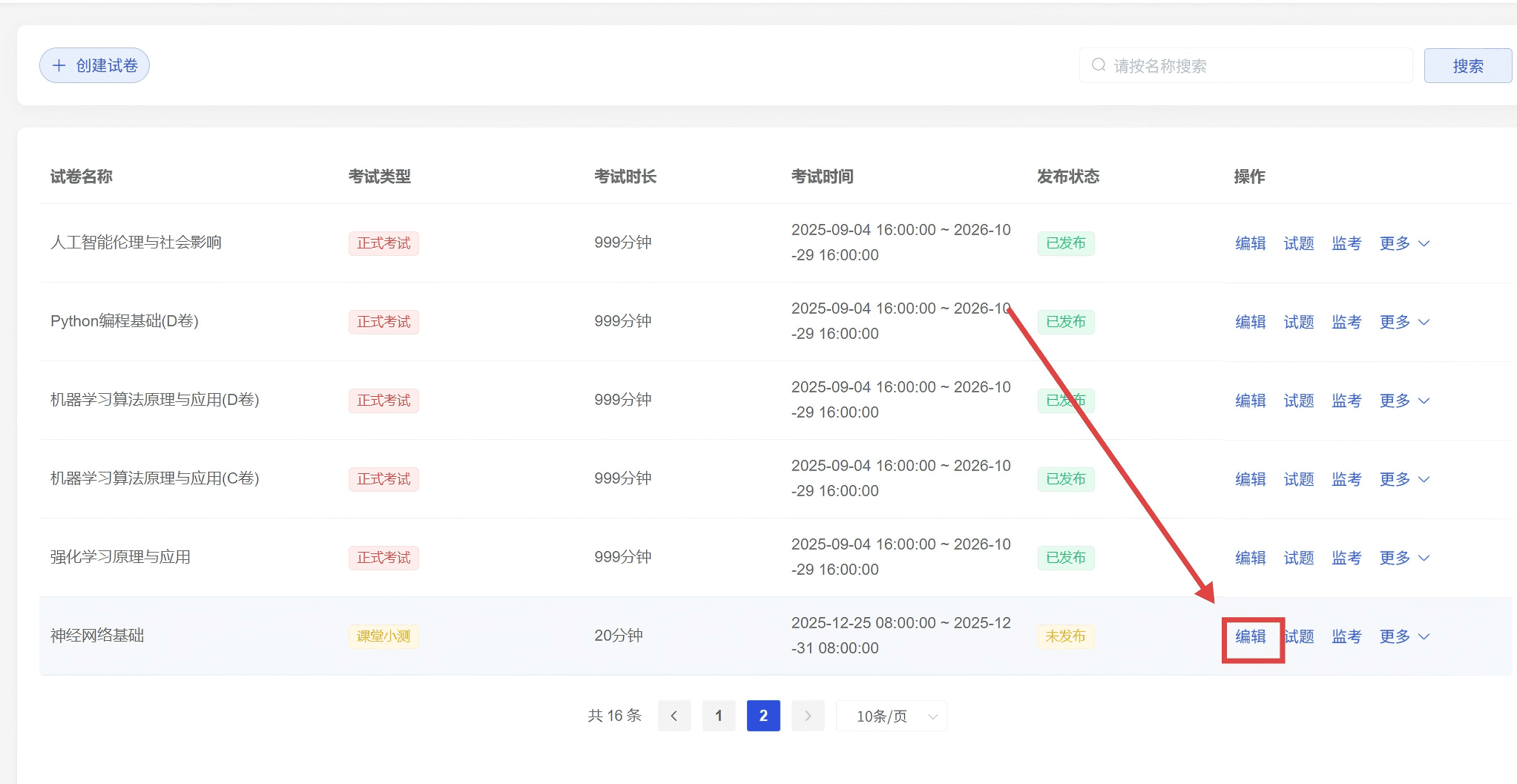Switch to page 1 in pagination
Image resolution: width=1517 pixels, height=784 pixels.
coord(718,716)
